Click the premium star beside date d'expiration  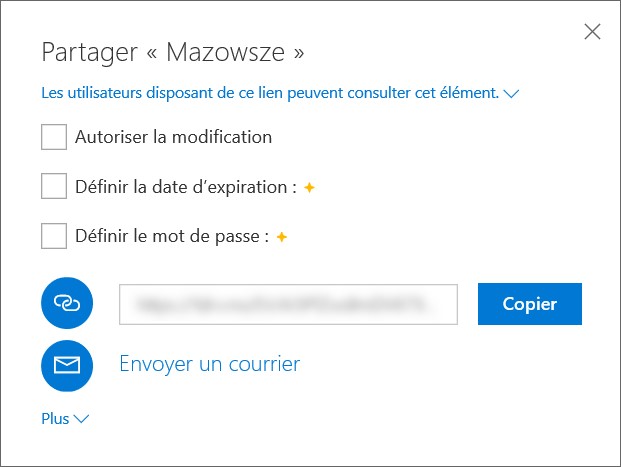tap(309, 187)
